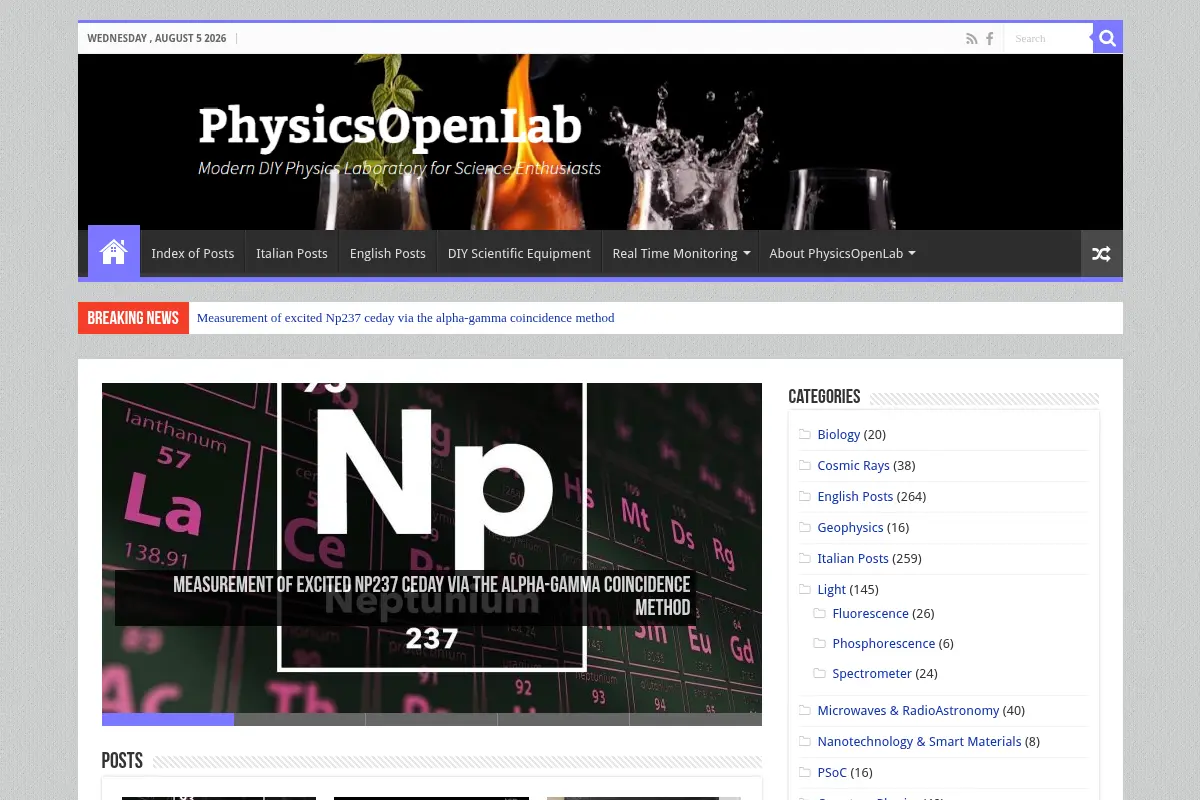Screen dimensions: 1200x800
Task: Open featured slide title about Np237 measurement
Action: pos(432,596)
